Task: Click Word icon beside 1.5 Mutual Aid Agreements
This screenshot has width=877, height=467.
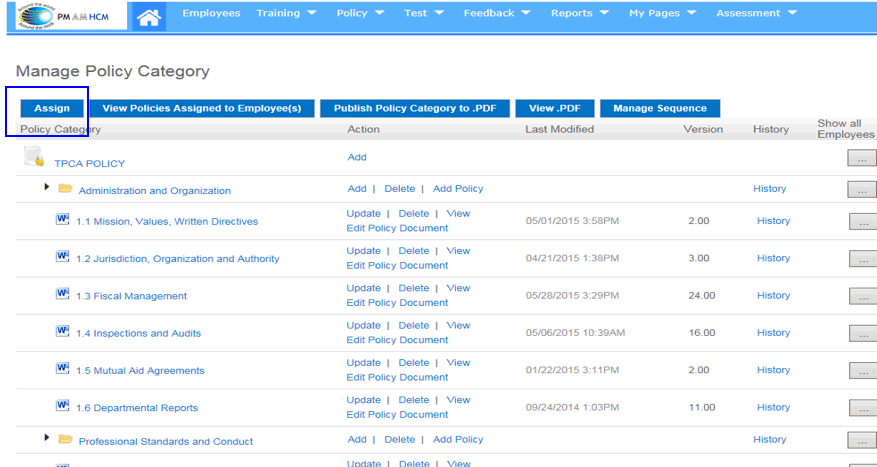Action: pyautogui.click(x=62, y=369)
